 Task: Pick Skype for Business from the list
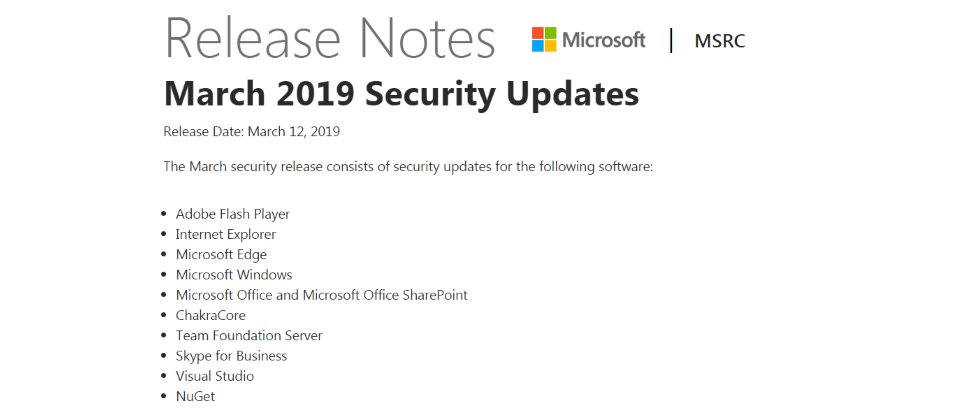pos(231,356)
